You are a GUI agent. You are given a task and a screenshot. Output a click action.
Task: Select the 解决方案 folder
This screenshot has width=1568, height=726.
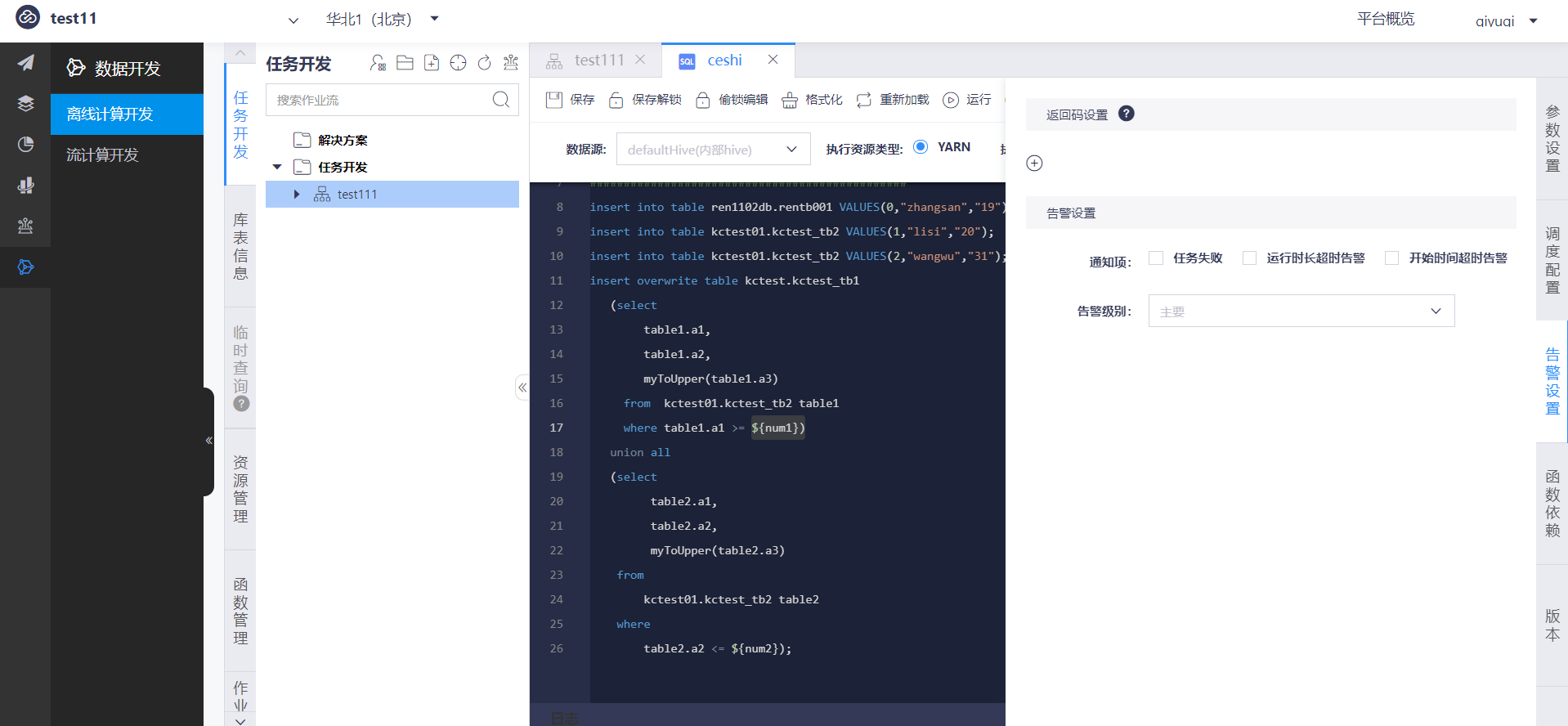[x=342, y=140]
